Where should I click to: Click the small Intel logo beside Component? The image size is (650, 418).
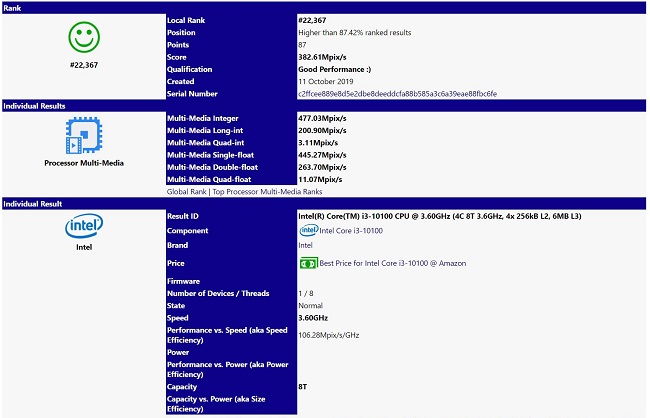(308, 230)
